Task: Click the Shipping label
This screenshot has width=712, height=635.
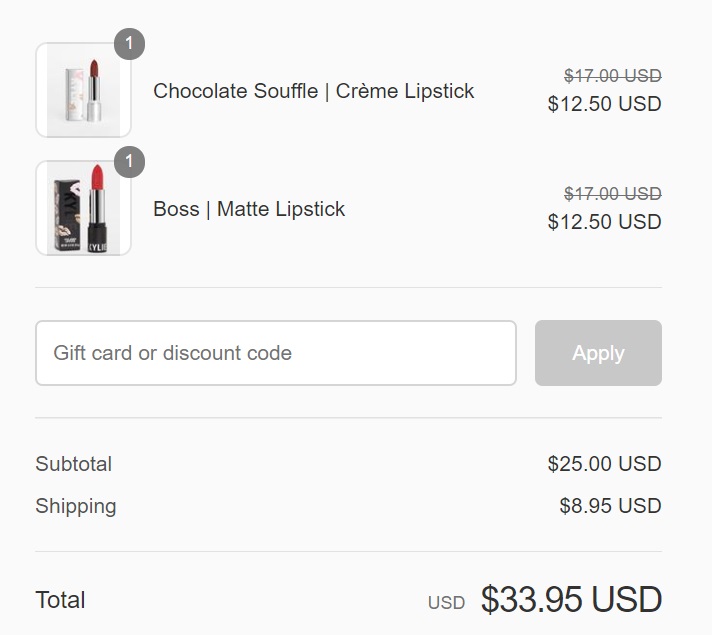Action: point(75,506)
